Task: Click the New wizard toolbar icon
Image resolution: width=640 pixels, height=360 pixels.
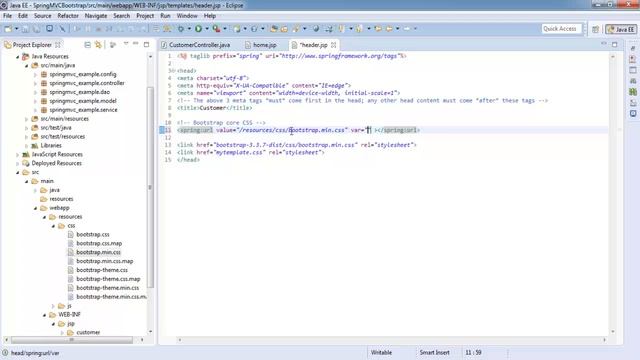Action: tap(8, 29)
